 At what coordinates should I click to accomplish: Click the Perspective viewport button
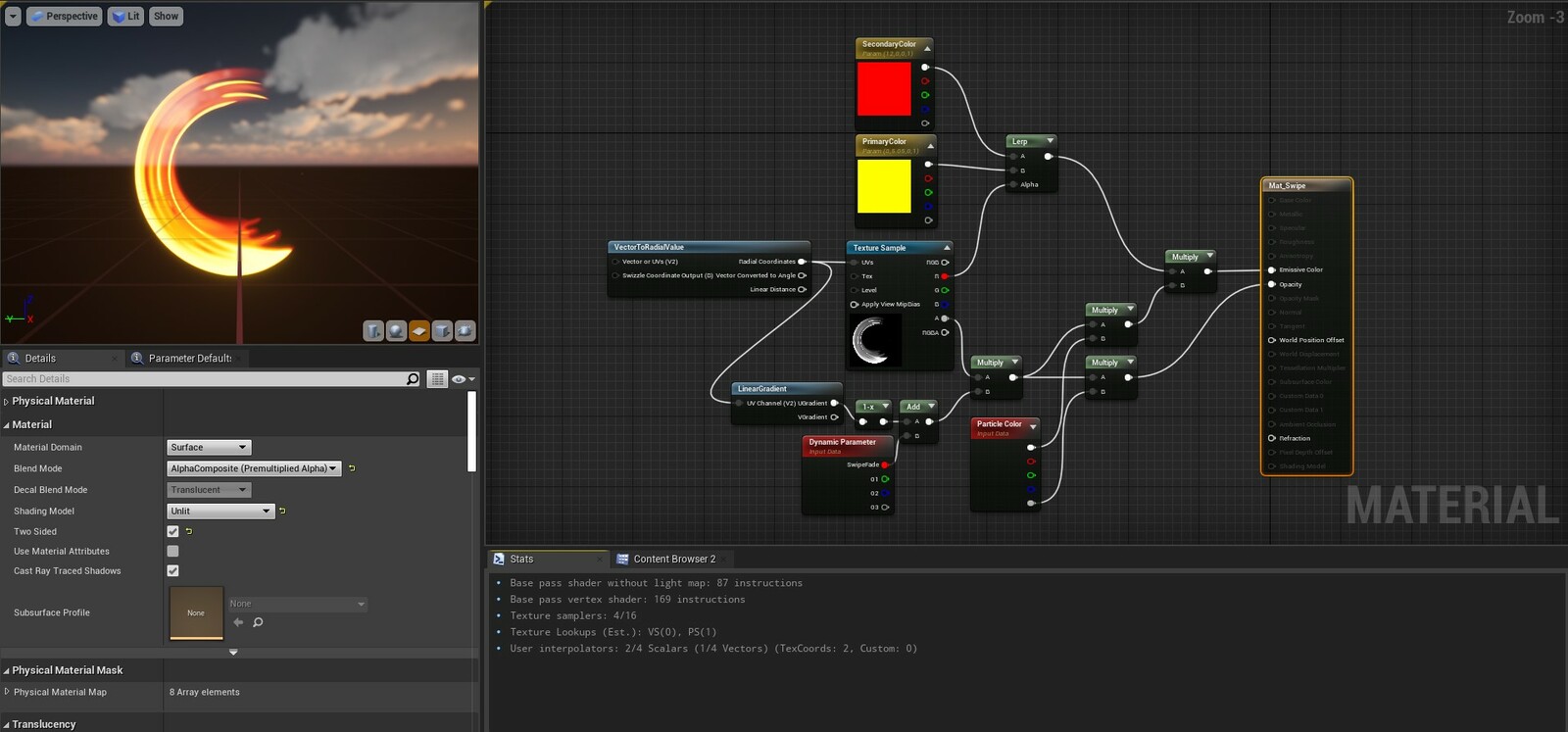[65, 17]
